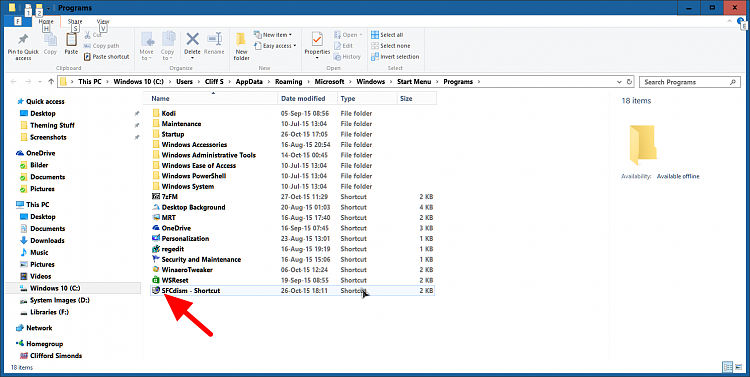Click the Properties icon
This screenshot has width=750, height=377.
tap(317, 39)
